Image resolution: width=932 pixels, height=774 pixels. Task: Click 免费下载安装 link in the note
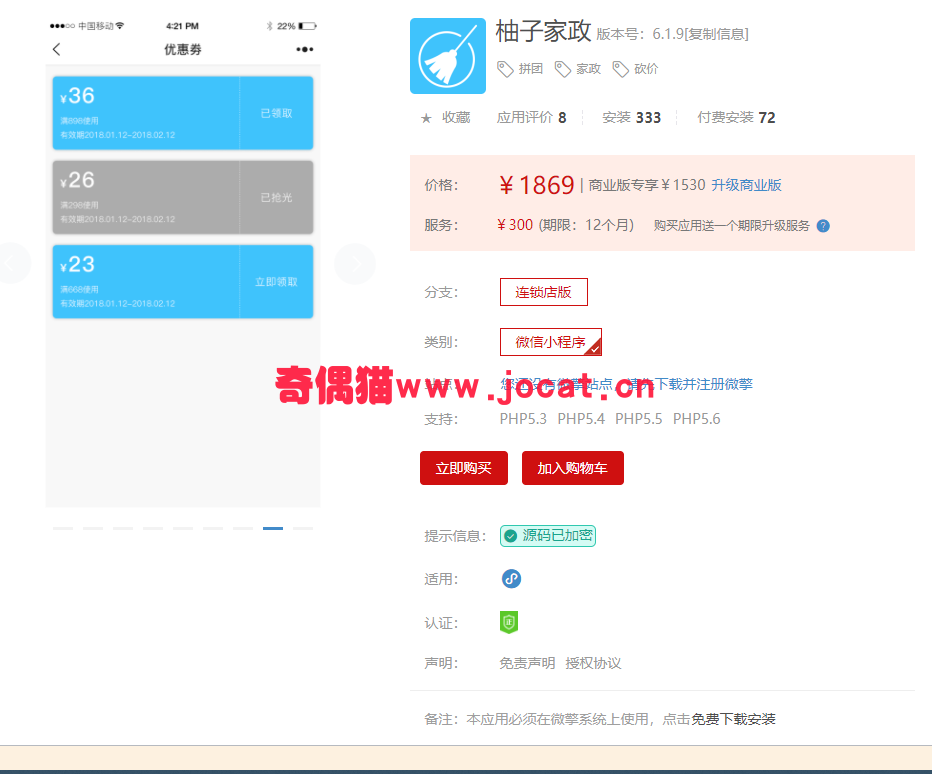point(733,719)
